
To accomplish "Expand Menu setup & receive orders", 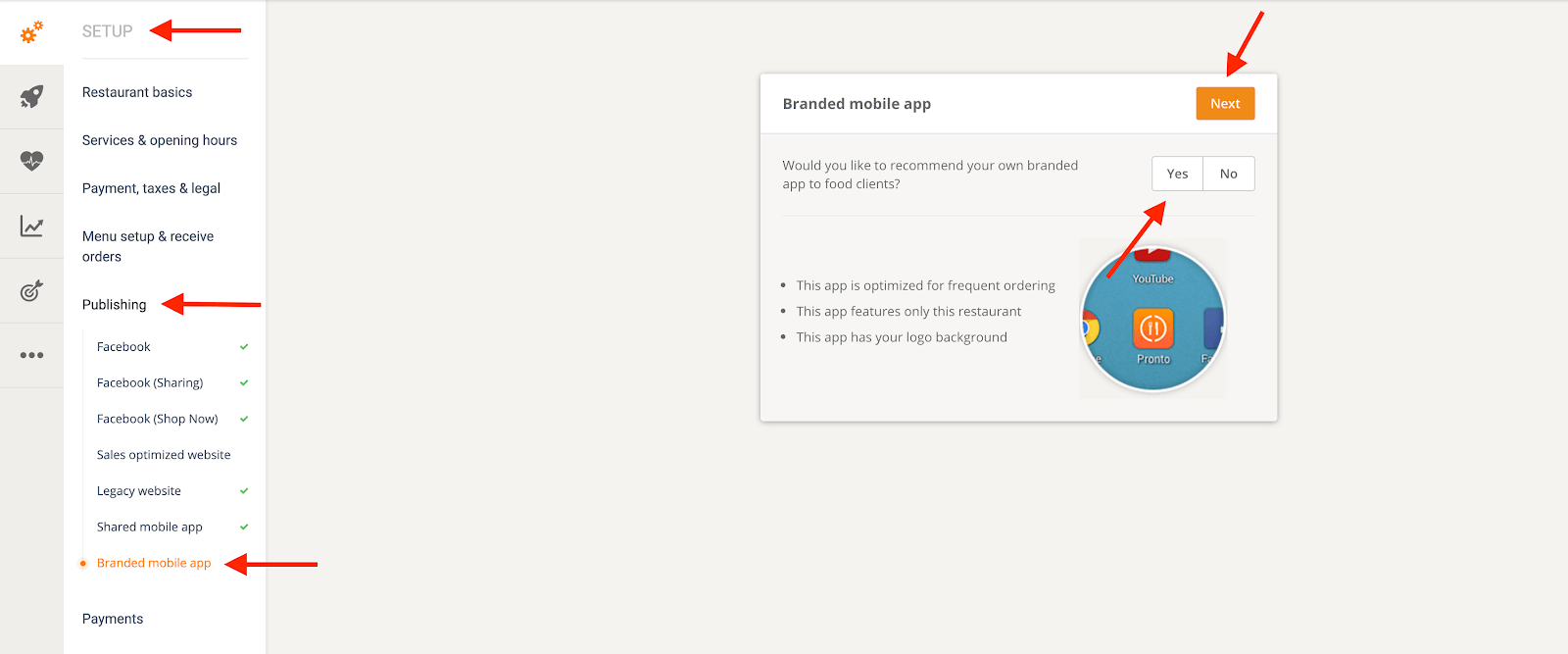I will (x=148, y=246).
